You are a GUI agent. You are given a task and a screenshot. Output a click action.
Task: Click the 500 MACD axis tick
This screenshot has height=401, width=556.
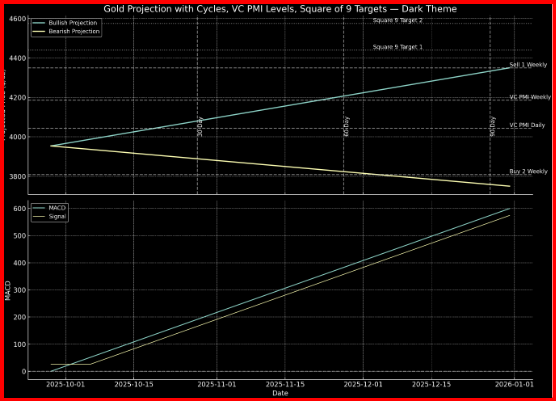(20, 236)
